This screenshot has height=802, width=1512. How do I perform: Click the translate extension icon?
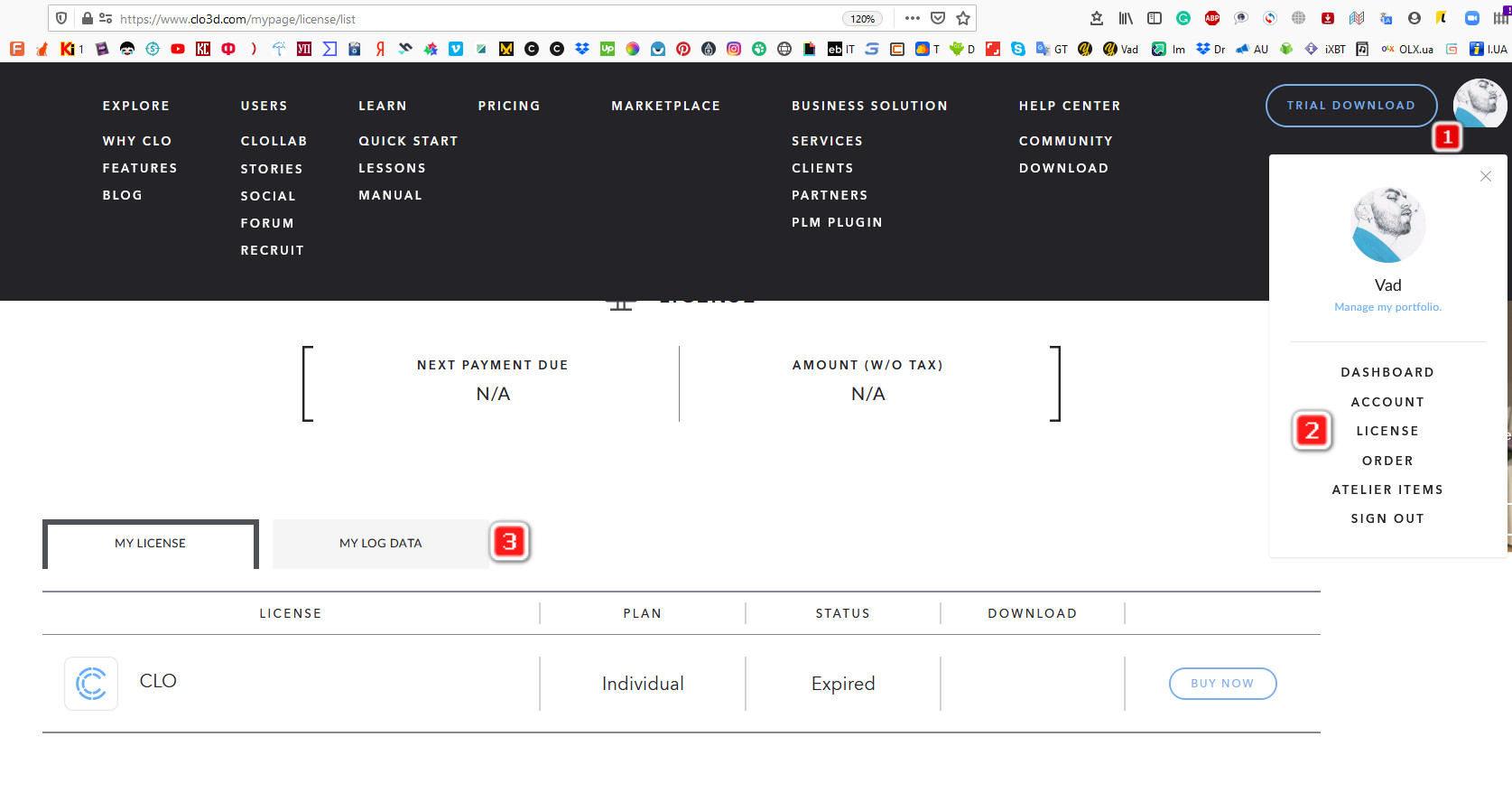[1386, 18]
